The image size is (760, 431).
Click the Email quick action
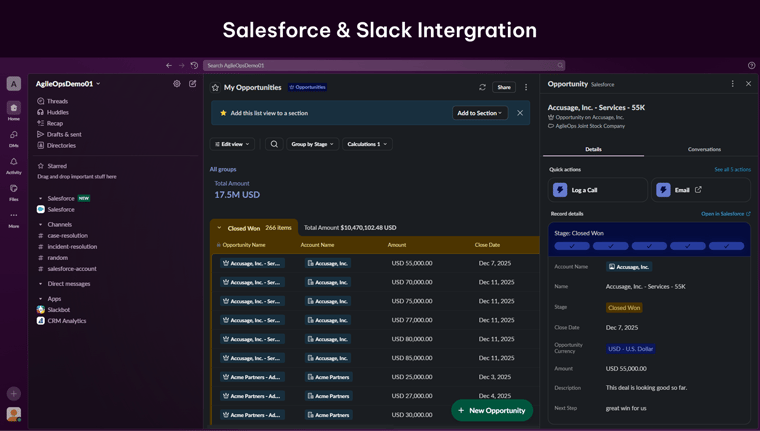(x=701, y=190)
